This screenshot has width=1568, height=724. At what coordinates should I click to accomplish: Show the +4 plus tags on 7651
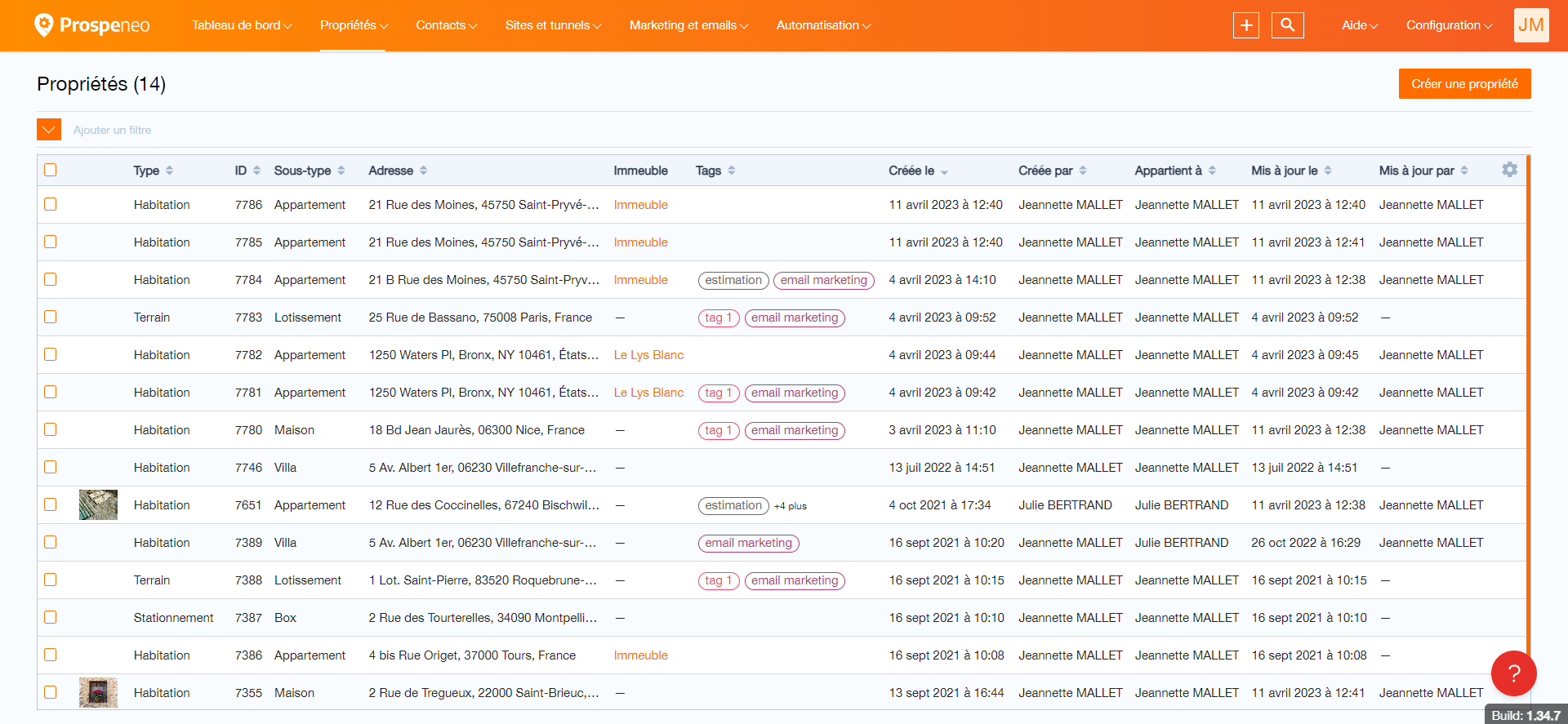[x=791, y=506]
